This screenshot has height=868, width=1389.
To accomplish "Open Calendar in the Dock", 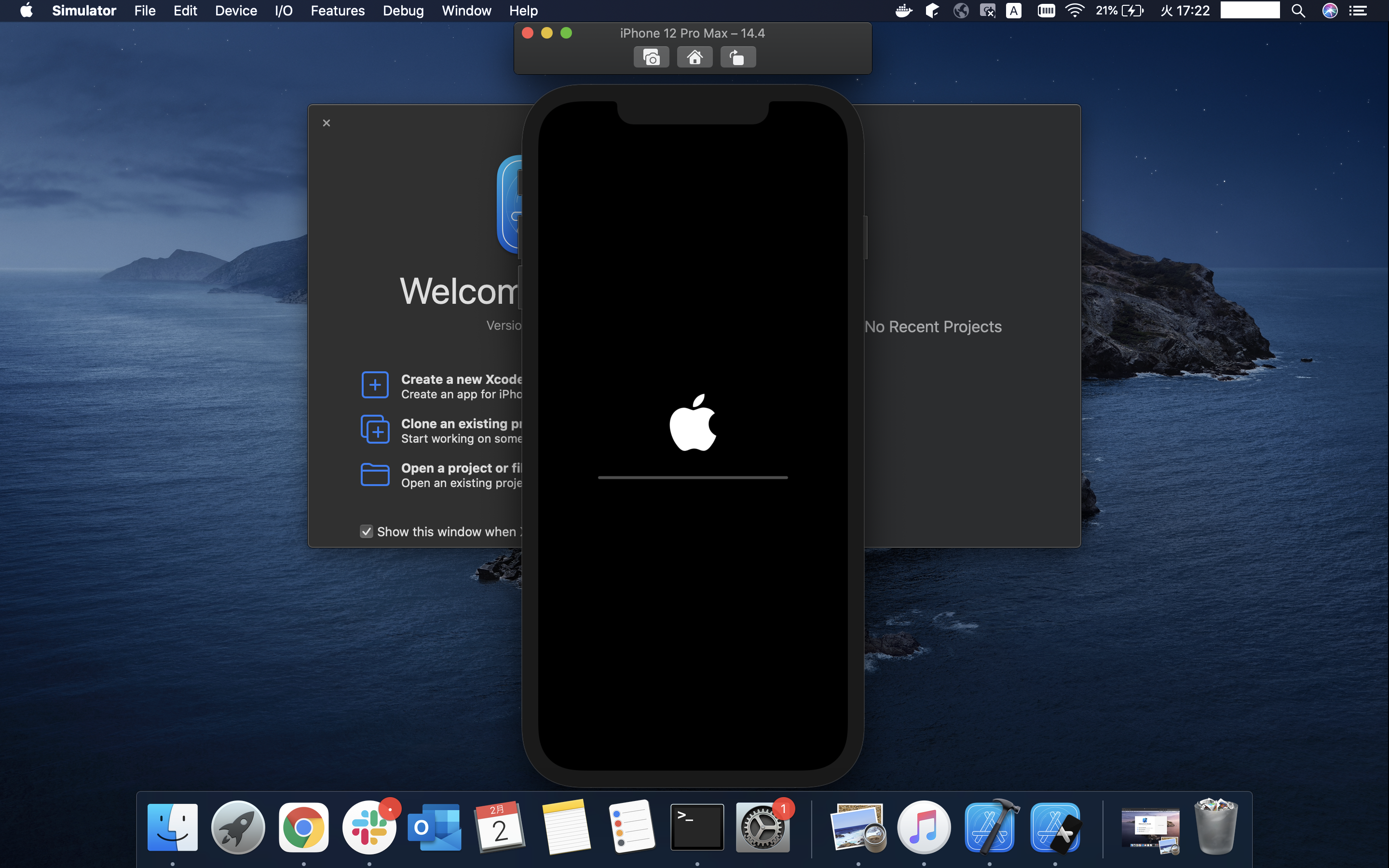I will (500, 827).
